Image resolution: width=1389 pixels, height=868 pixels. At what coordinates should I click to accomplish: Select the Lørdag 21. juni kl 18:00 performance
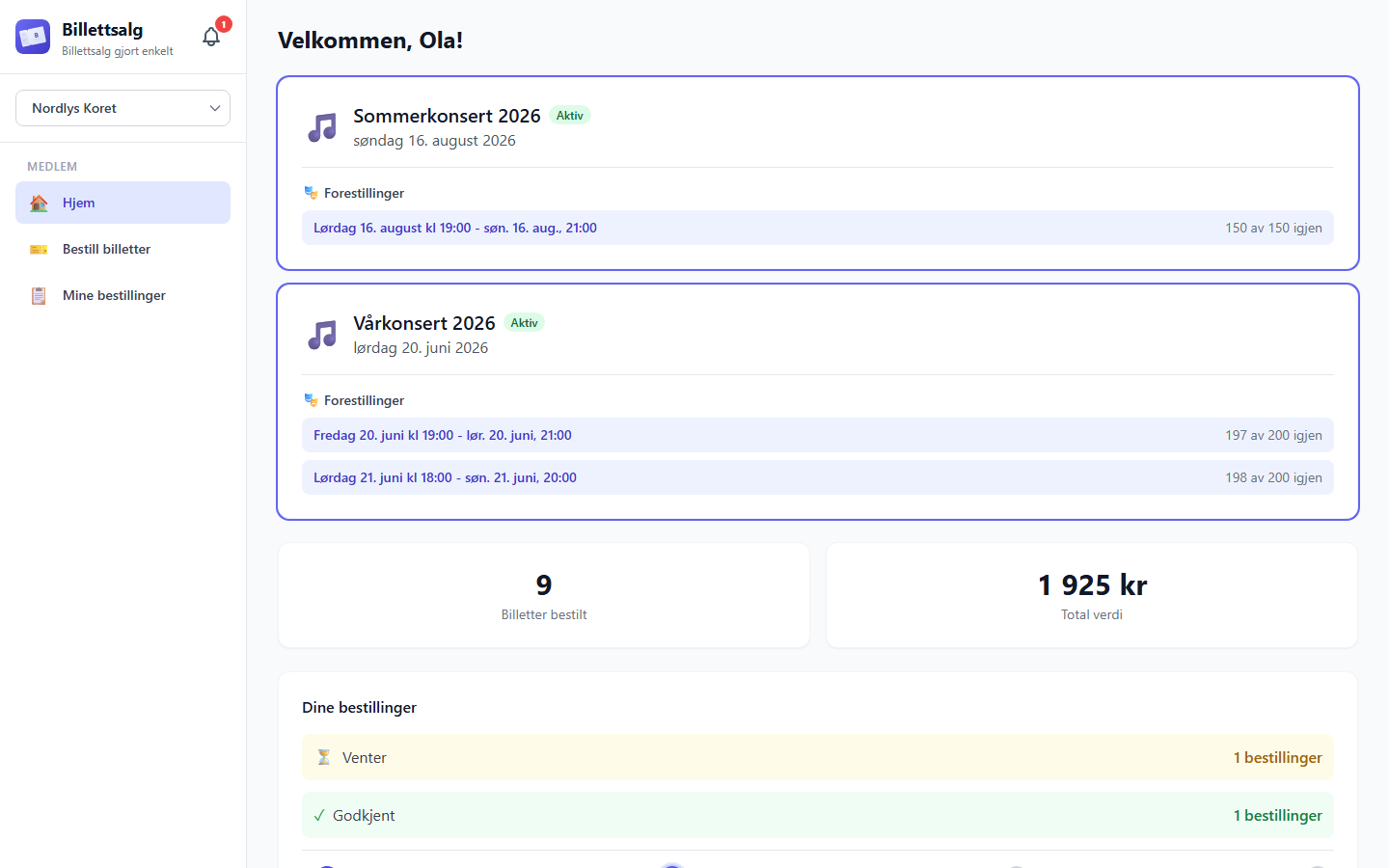click(818, 477)
